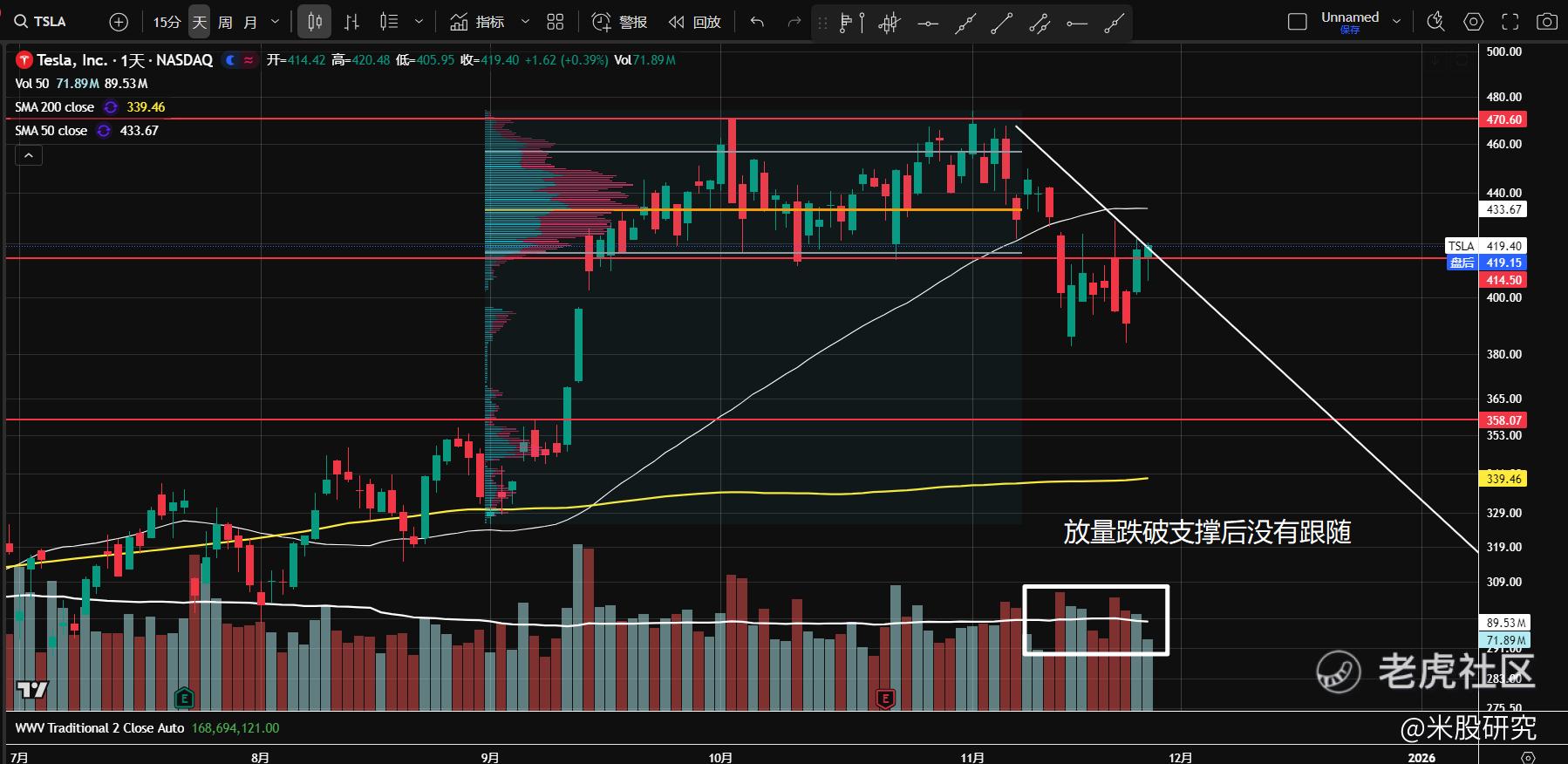This screenshot has width=1568, height=764.
Task: Click the 358.07 red price label
Action: click(1503, 420)
